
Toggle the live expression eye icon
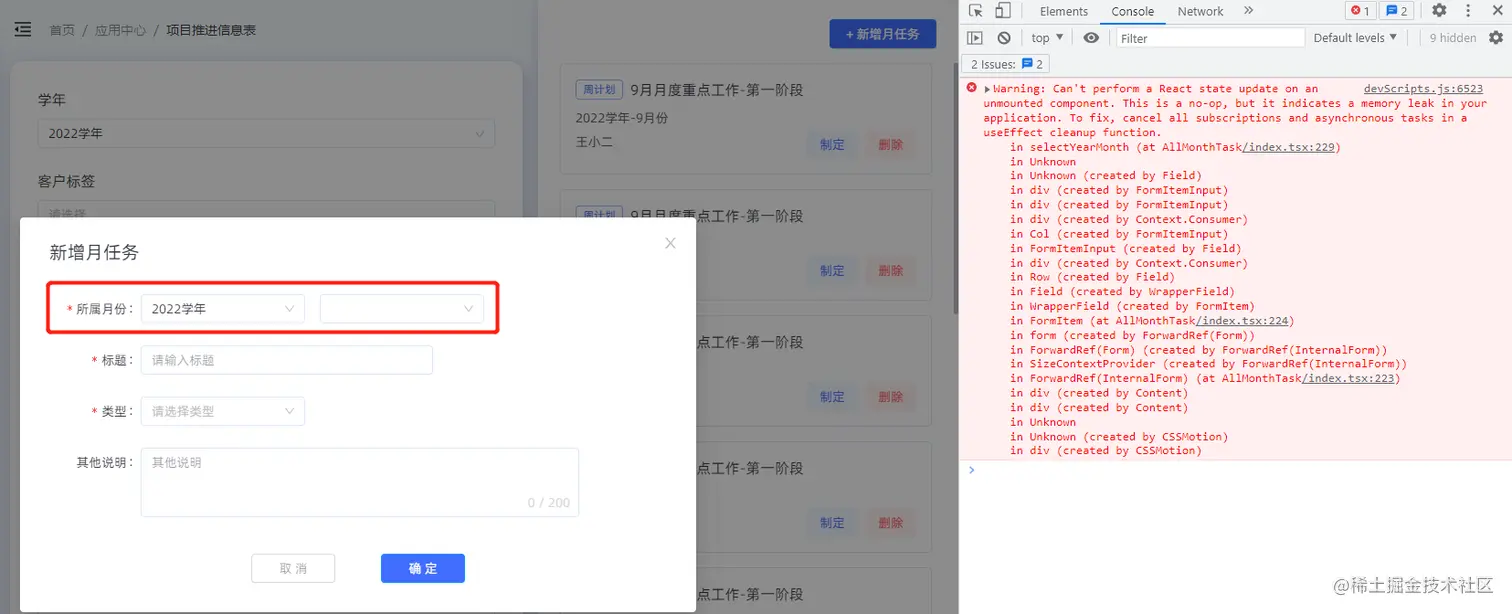point(1091,37)
